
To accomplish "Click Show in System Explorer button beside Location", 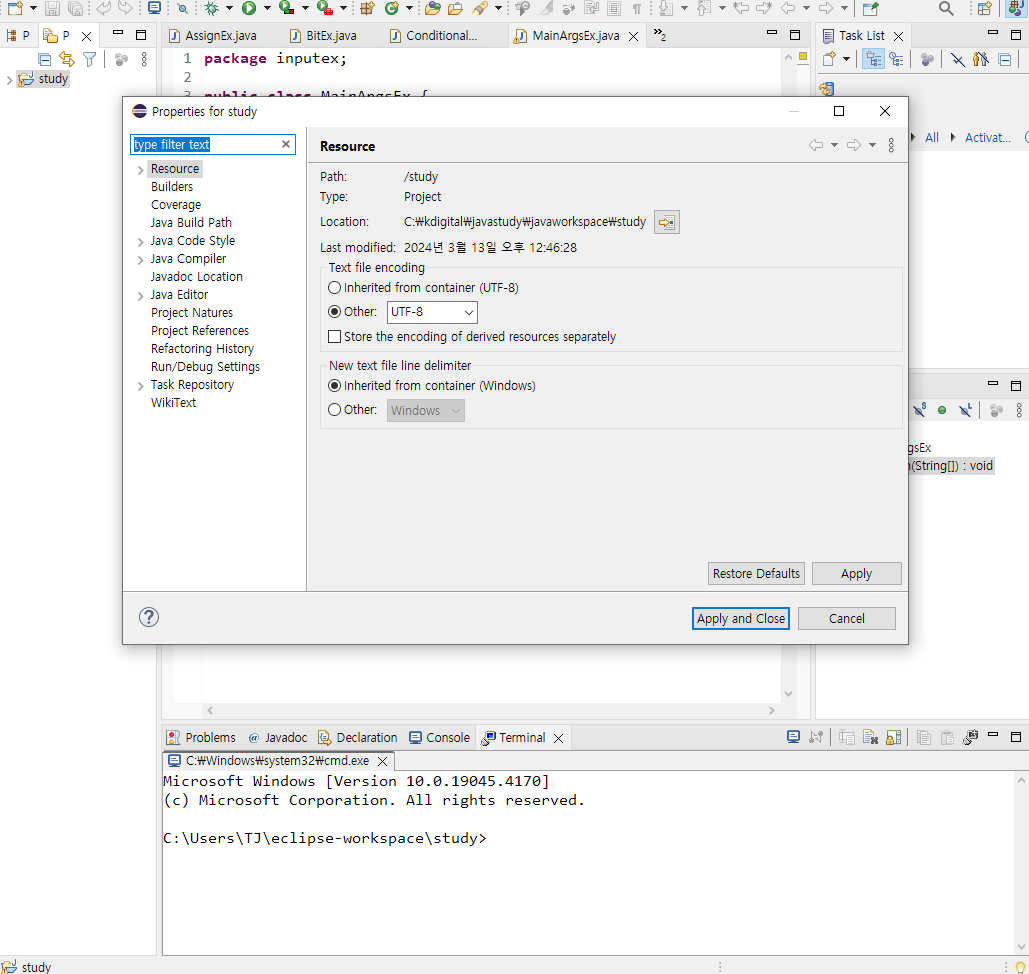I will pos(667,222).
